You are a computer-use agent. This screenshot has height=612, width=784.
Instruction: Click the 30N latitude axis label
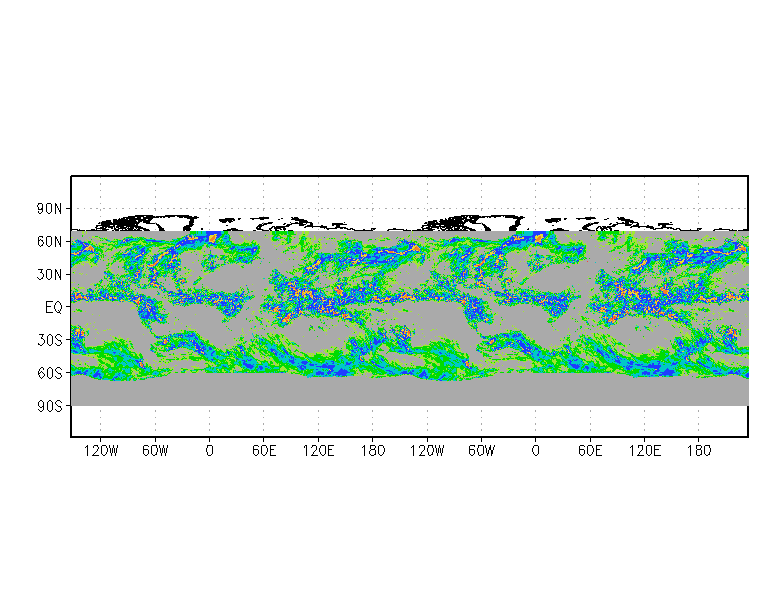click(50, 274)
